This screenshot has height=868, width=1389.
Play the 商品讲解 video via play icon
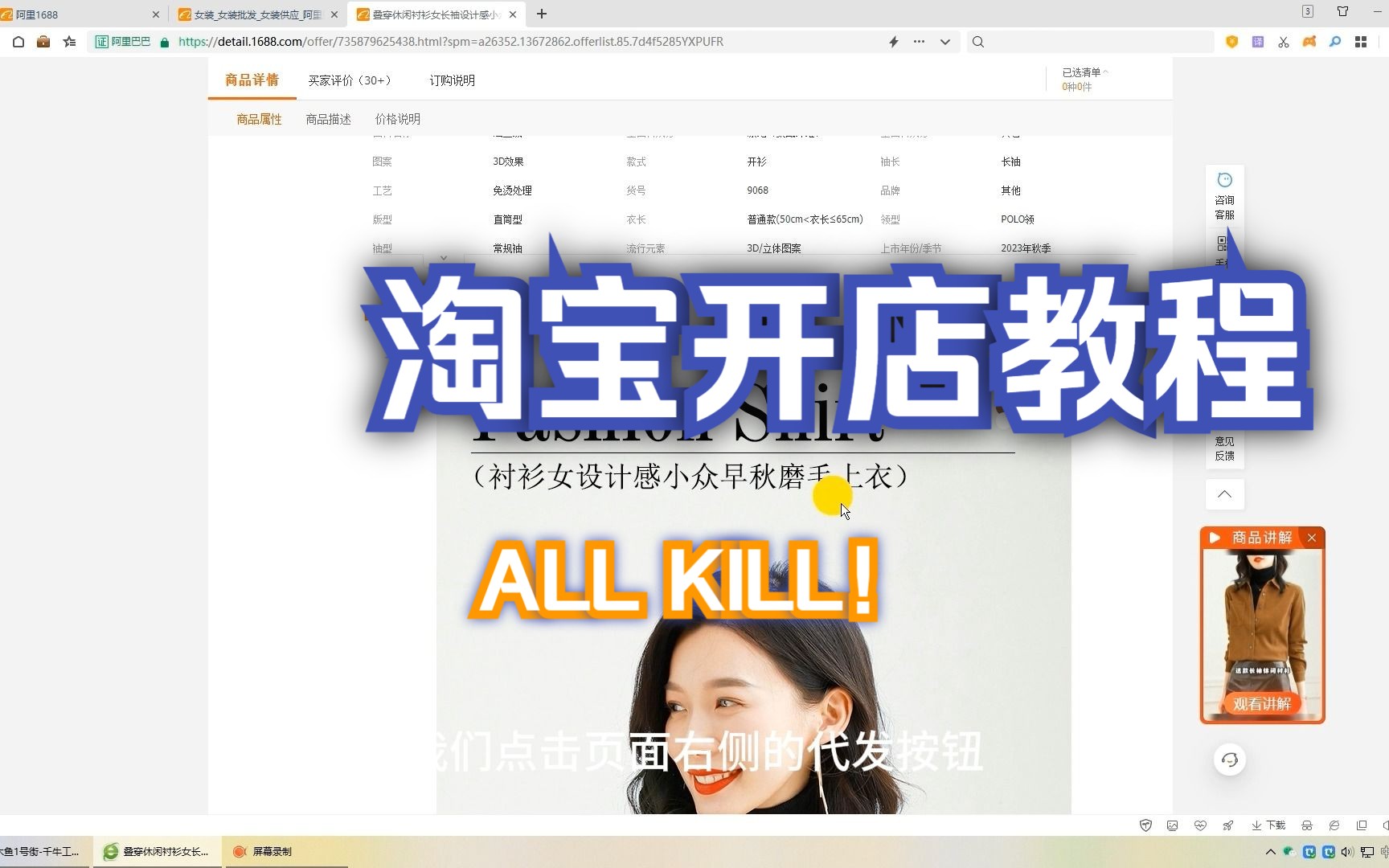tap(1215, 538)
